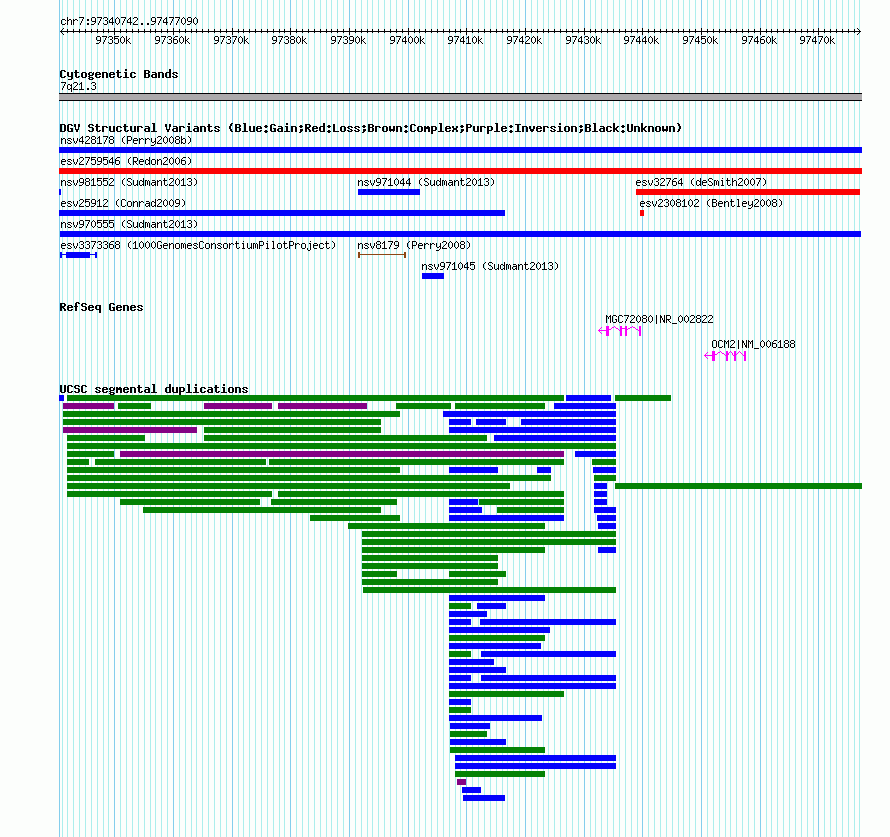This screenshot has width=890, height=837.
Task: Click nsv970555 (Sudmant2013) label
Action: pyautogui.click(x=129, y=224)
